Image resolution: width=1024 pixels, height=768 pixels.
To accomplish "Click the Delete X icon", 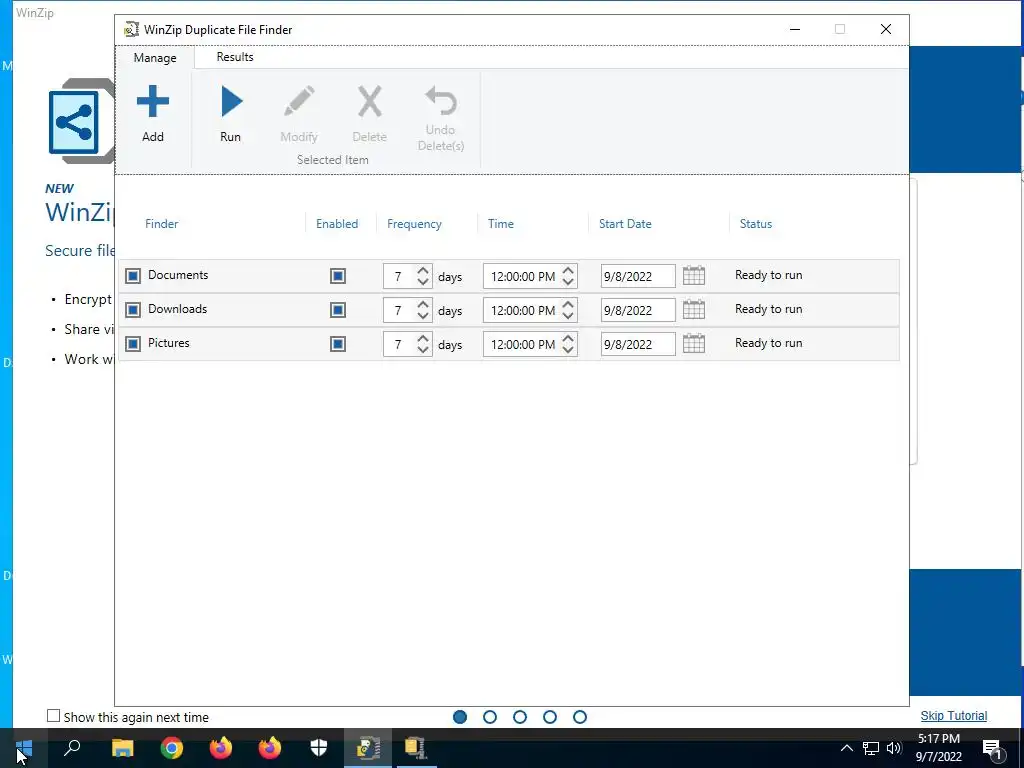I will click(370, 102).
